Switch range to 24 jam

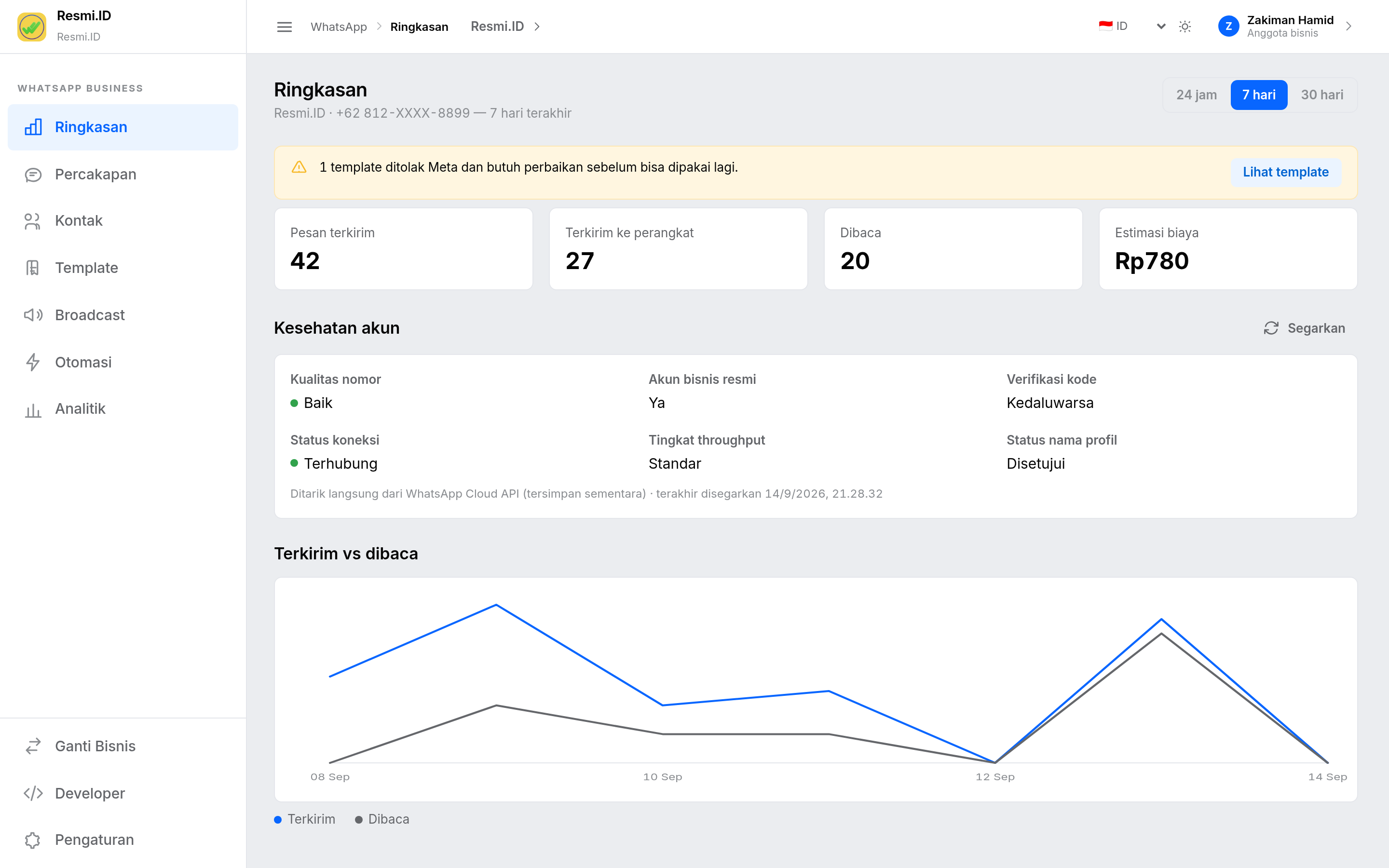click(1196, 95)
